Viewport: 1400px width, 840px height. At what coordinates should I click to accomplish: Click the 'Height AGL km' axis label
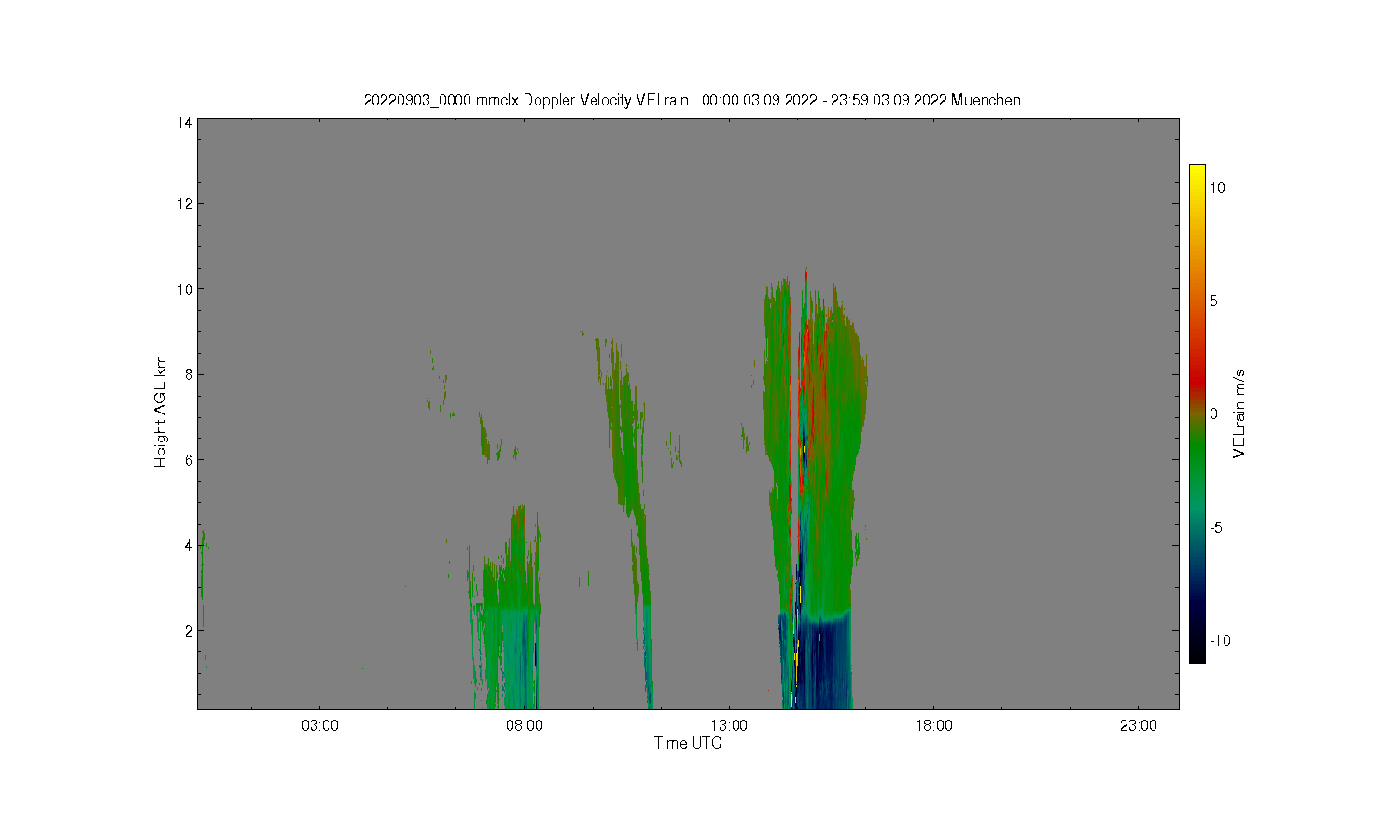click(161, 412)
